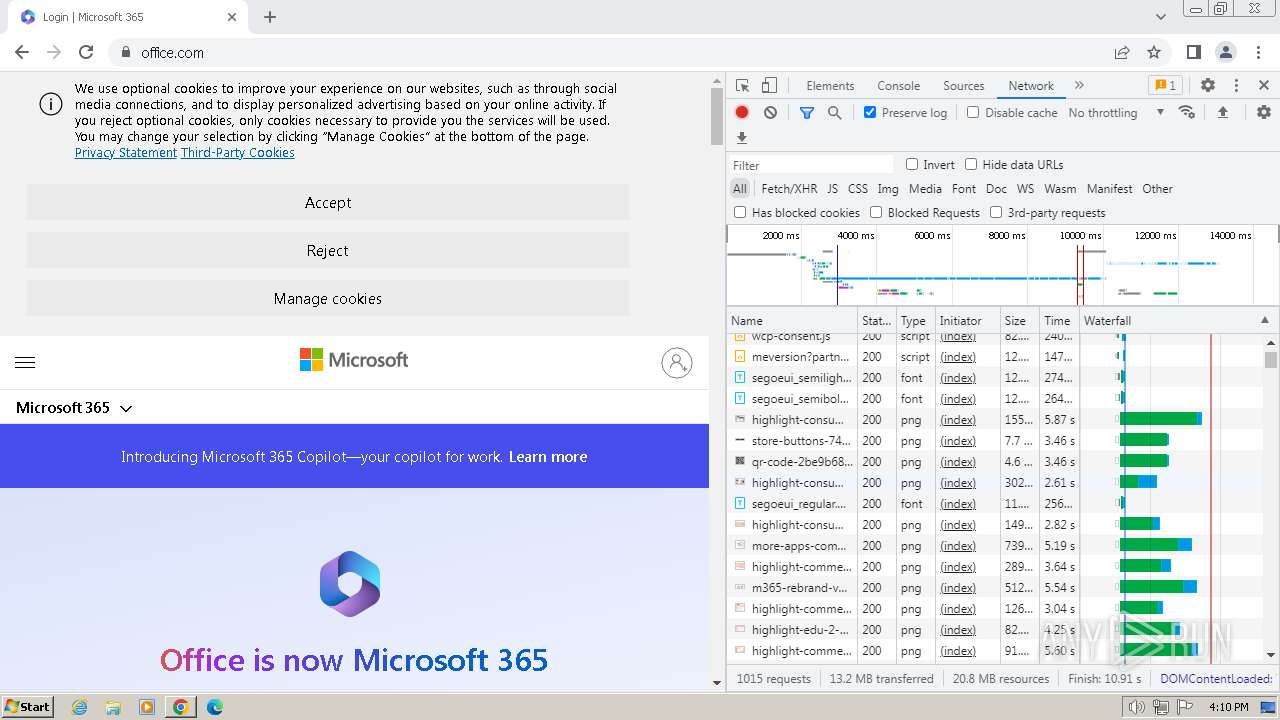Screen dimensions: 1280x720
Task: Open system tray volume icon
Action: [x=1136, y=707]
